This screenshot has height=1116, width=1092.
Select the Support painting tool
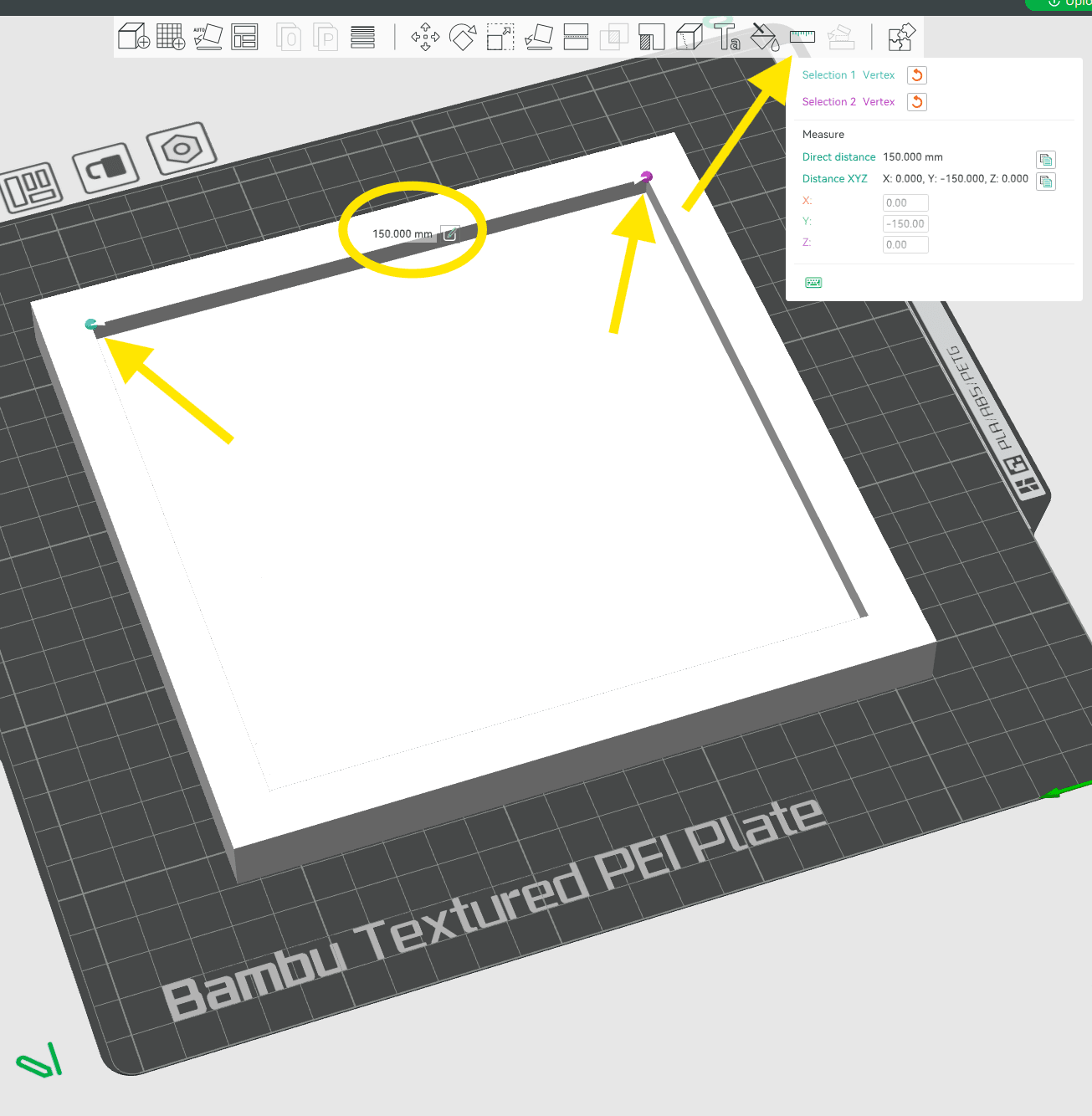point(651,37)
